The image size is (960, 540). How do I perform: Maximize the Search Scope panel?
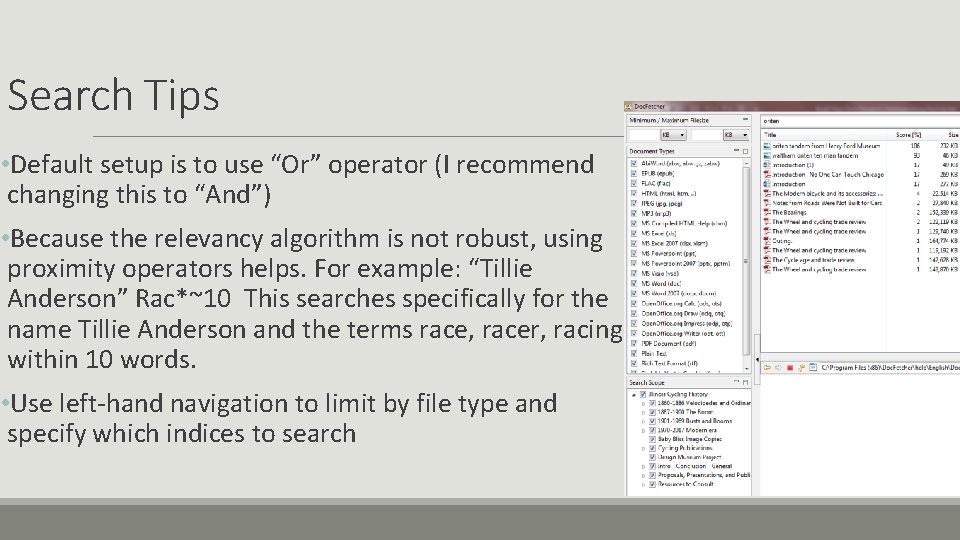[x=745, y=382]
